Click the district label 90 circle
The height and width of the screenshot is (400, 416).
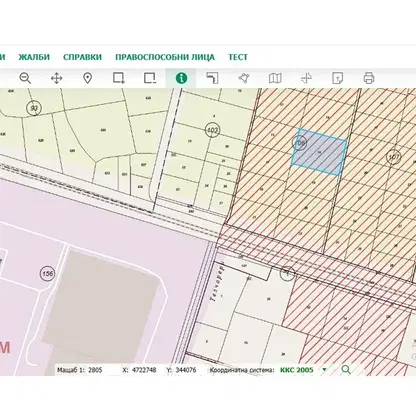(x=34, y=108)
